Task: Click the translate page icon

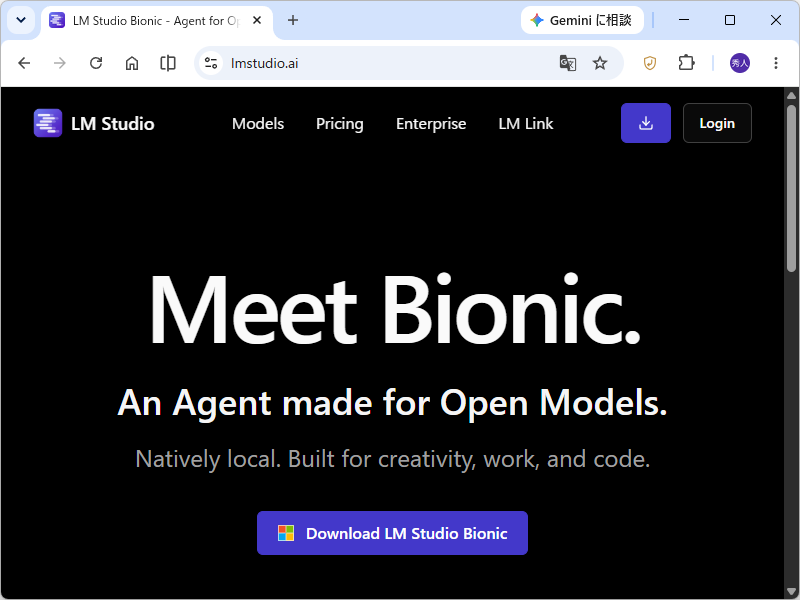Action: click(x=568, y=63)
